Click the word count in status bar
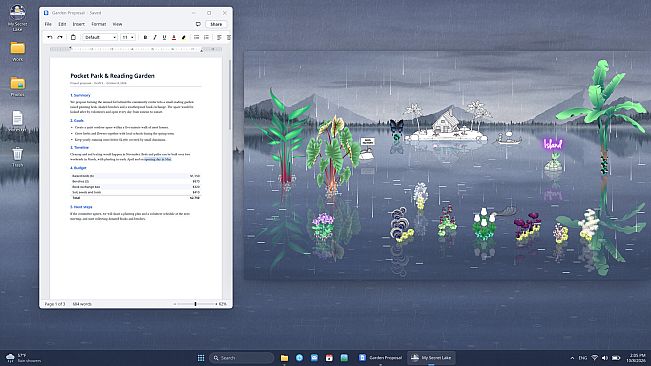Viewport: 651px width, 366px height. [x=82, y=304]
